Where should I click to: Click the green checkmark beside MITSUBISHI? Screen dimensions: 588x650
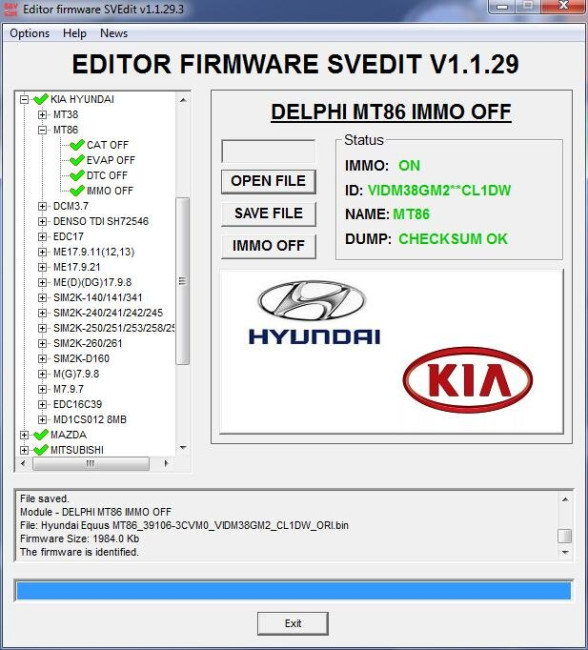click(x=41, y=450)
